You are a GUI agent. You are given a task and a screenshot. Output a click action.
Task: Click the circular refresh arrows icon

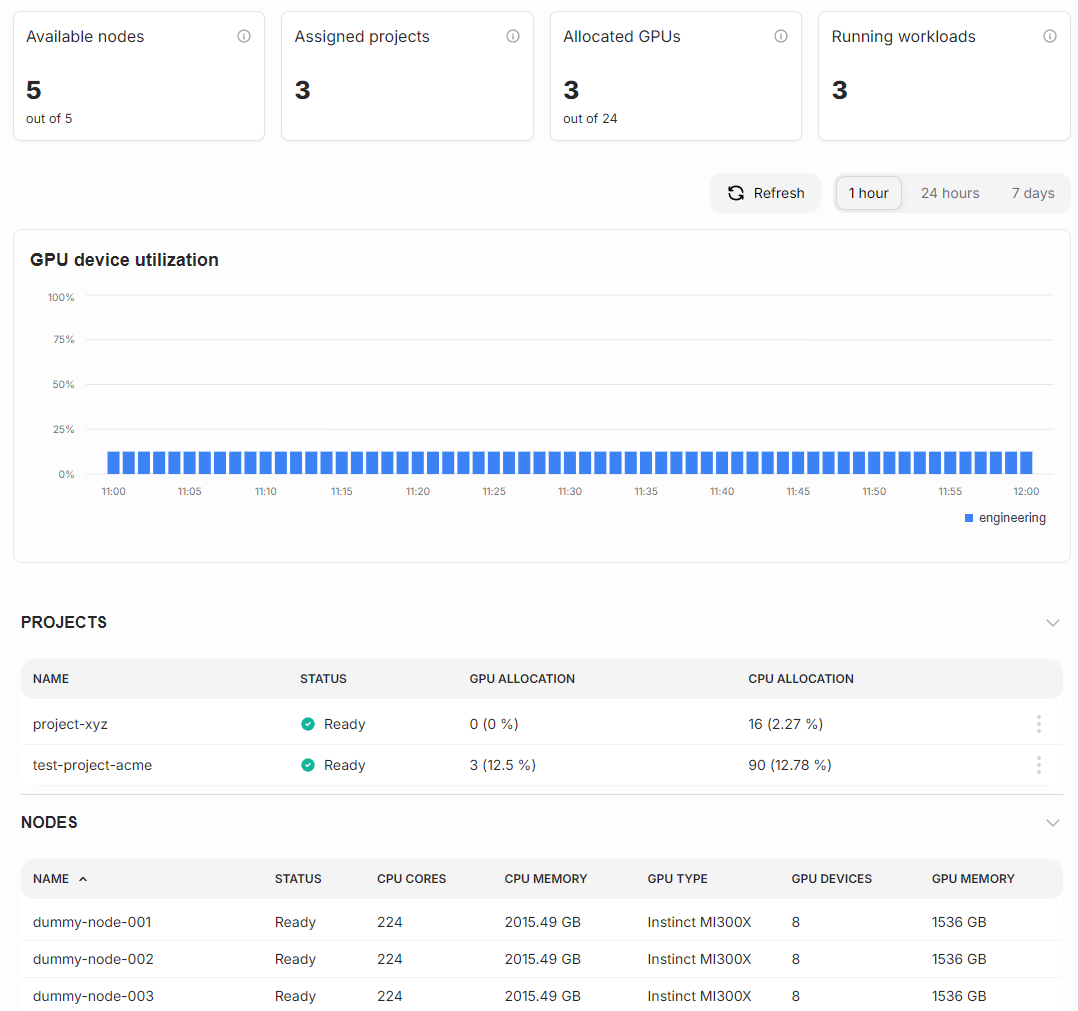[736, 192]
